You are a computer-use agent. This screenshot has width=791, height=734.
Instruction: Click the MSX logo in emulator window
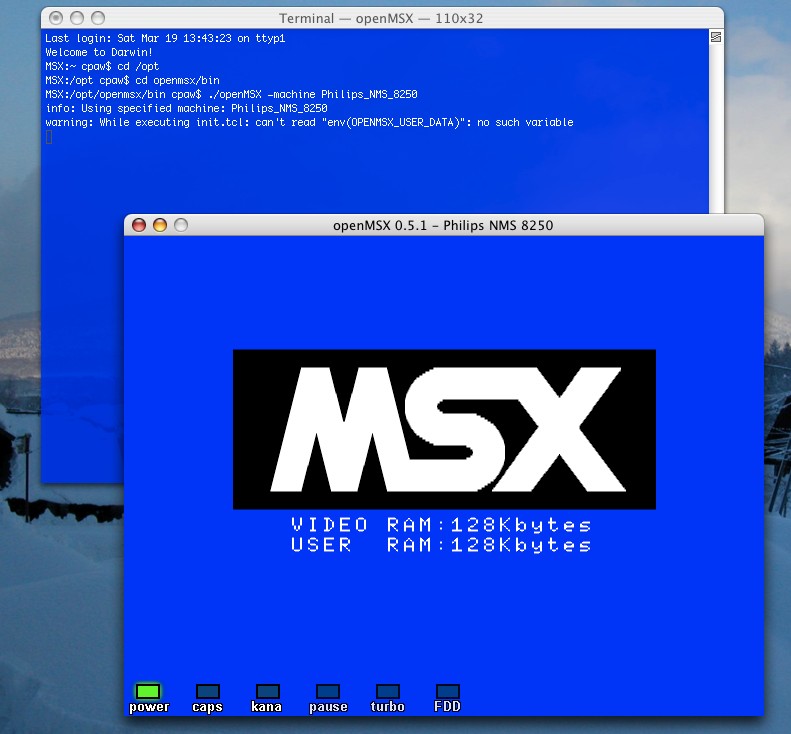444,429
